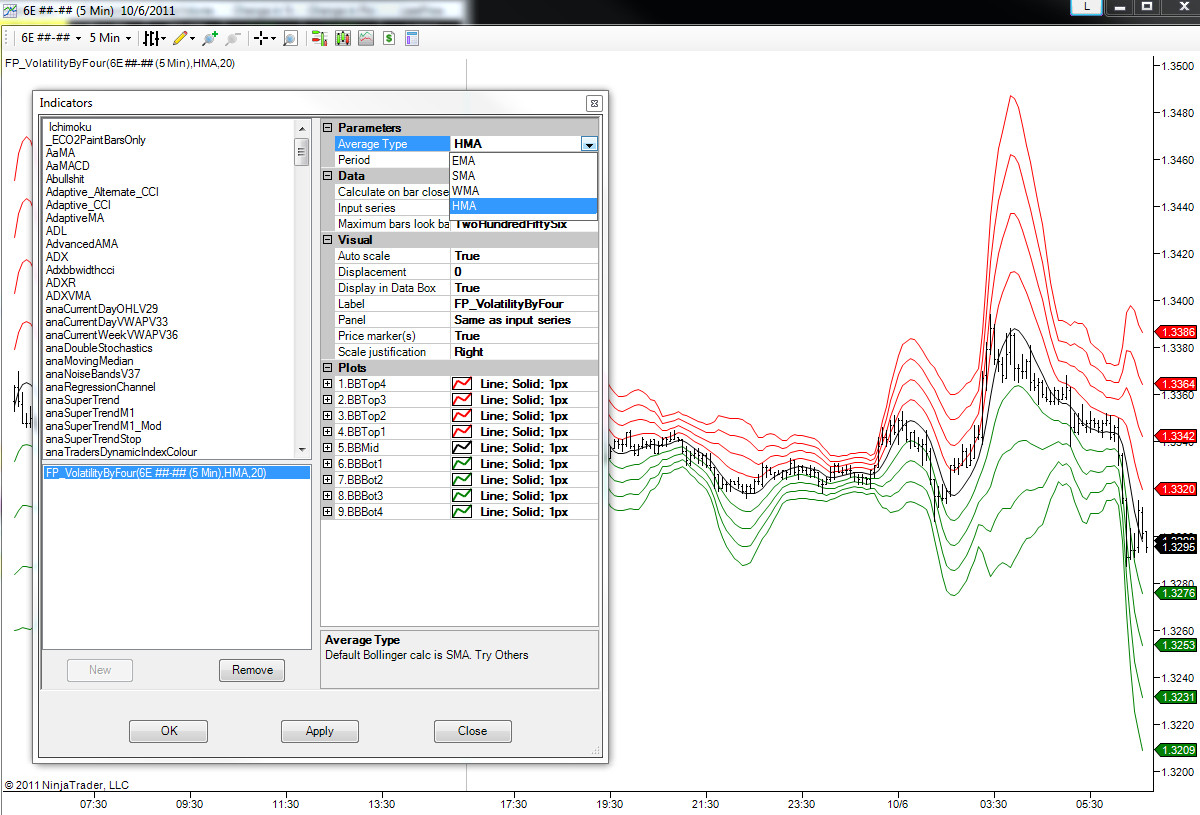Expand the 7.BBBot2 plot

point(327,480)
